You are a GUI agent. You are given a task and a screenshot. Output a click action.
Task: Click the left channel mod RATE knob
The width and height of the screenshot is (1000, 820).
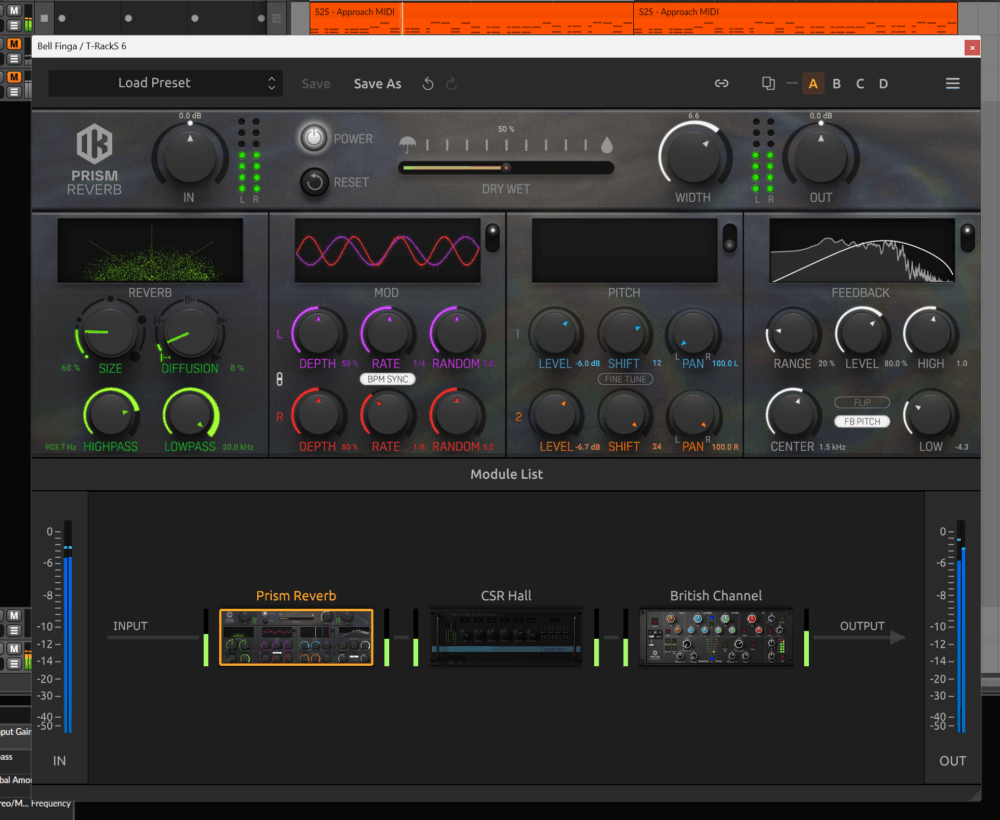388,332
